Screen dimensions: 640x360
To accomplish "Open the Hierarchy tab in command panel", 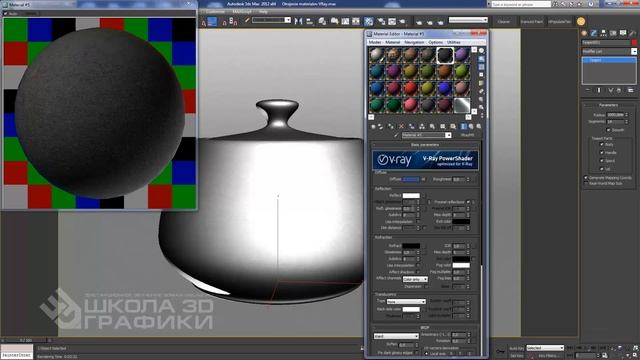I will pyautogui.click(x=603, y=33).
